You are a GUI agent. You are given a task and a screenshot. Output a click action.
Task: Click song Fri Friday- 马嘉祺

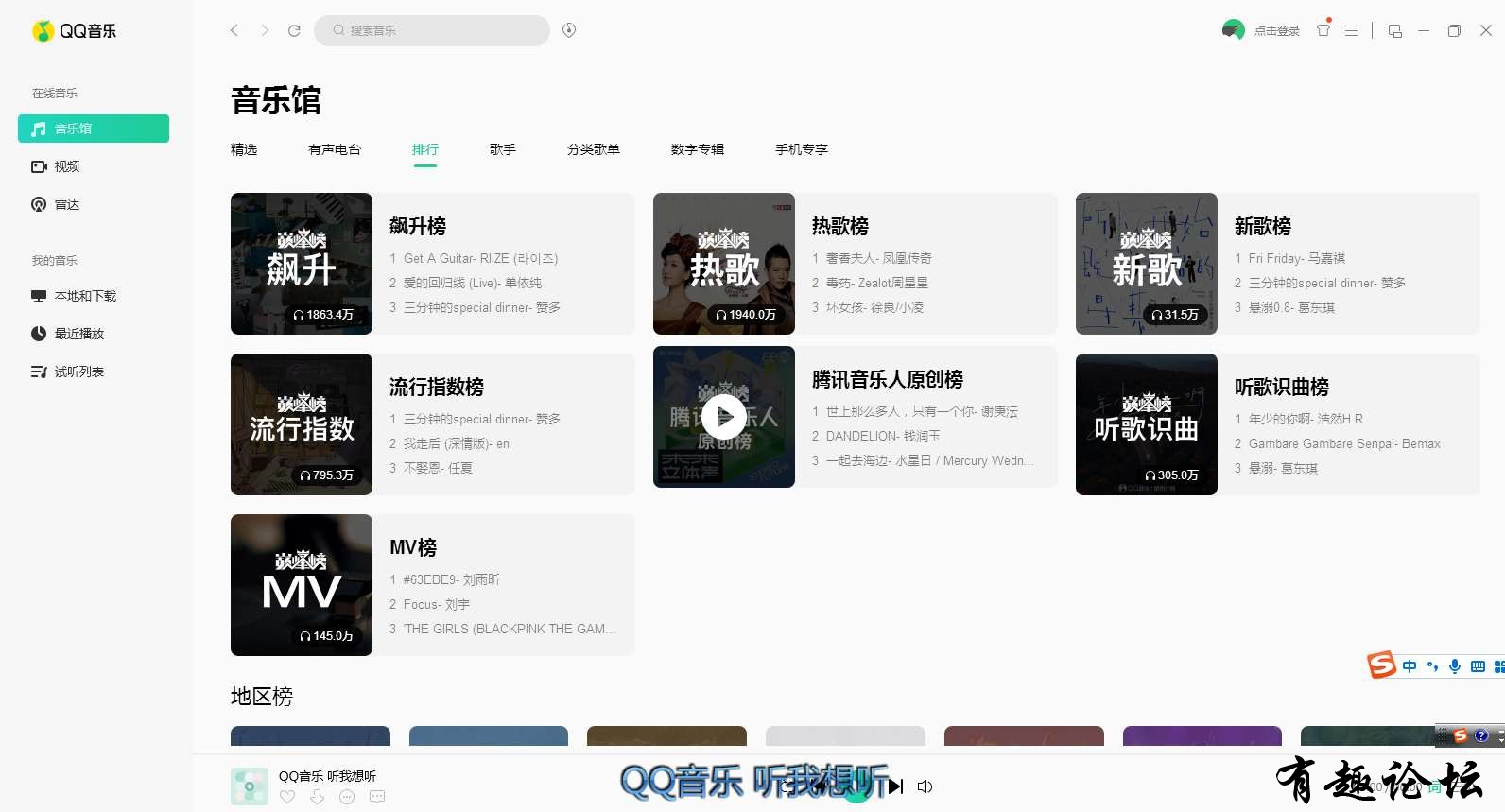[x=1297, y=258]
